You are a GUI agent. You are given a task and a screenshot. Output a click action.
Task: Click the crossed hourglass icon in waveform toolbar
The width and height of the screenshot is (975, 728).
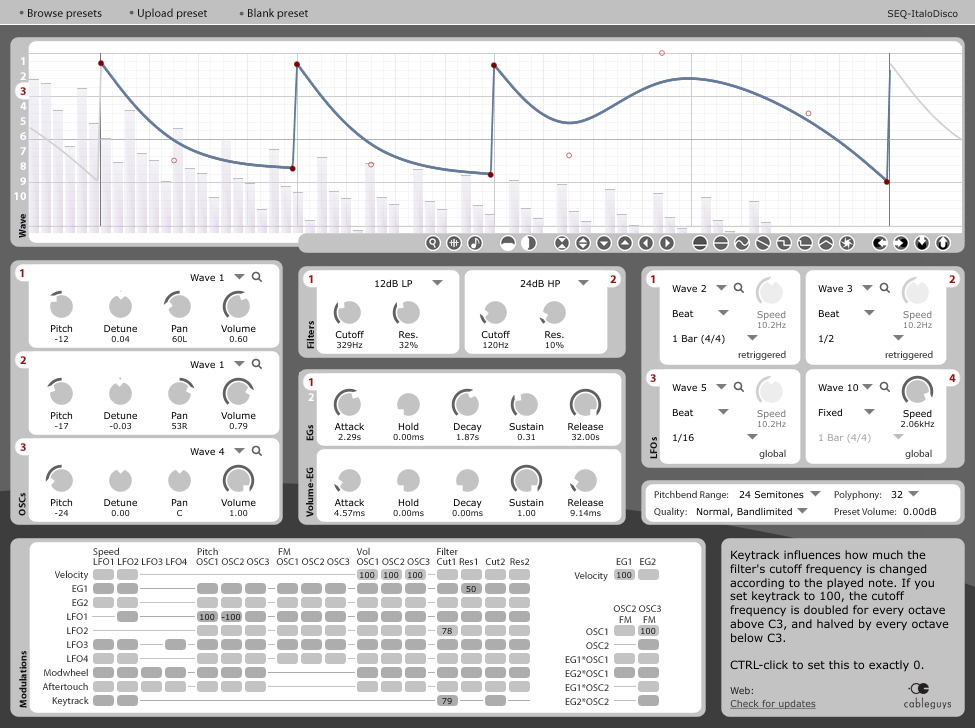[x=561, y=243]
